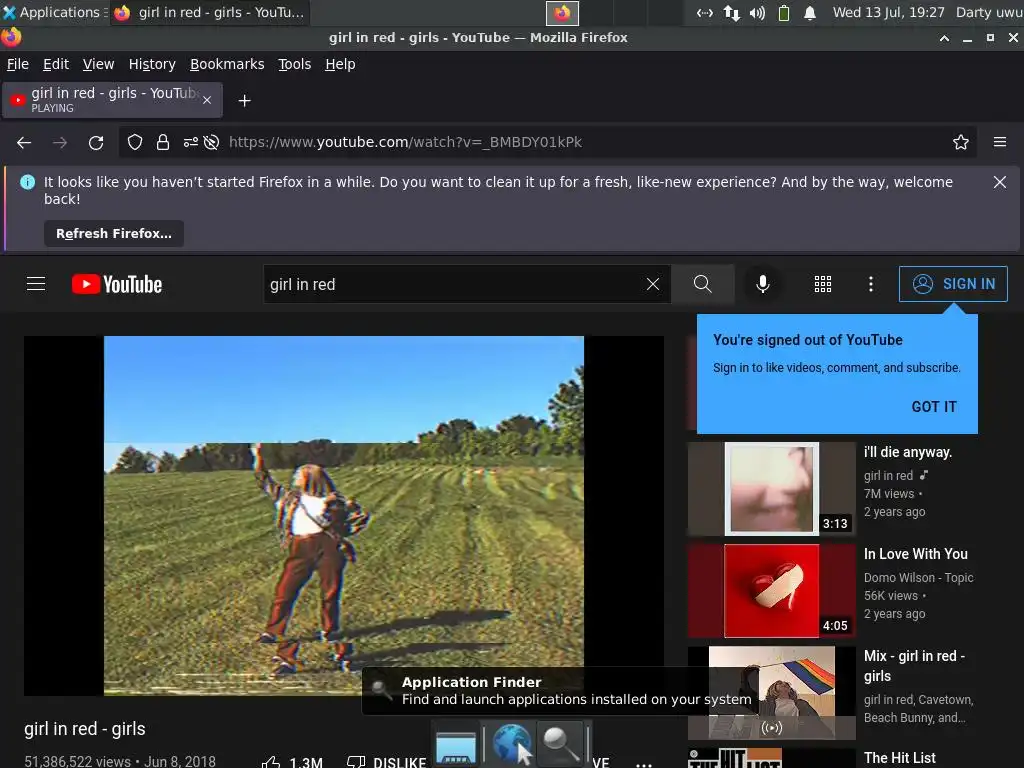1024x768 pixels.
Task: Click the 51,386,522 views count text
Action: point(78,761)
